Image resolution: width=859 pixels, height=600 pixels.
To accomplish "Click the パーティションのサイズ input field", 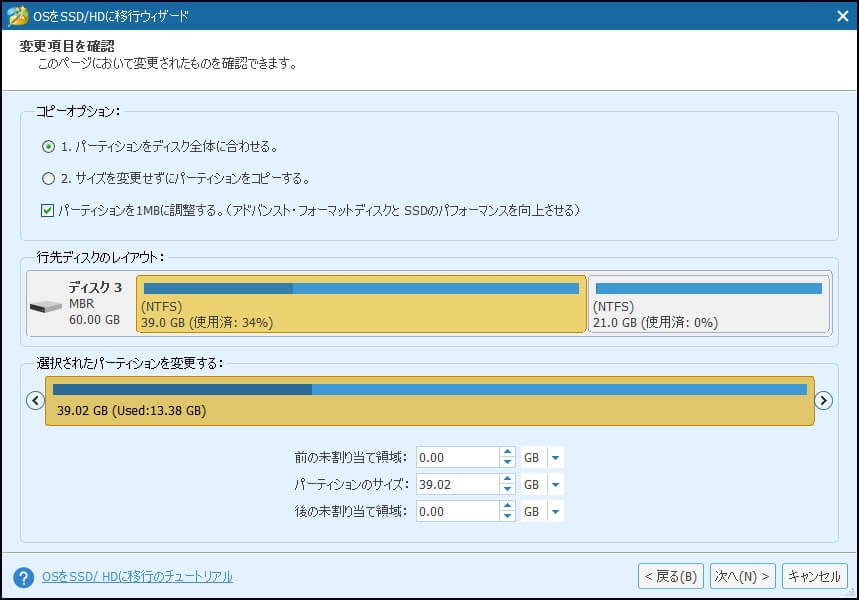I will (460, 484).
